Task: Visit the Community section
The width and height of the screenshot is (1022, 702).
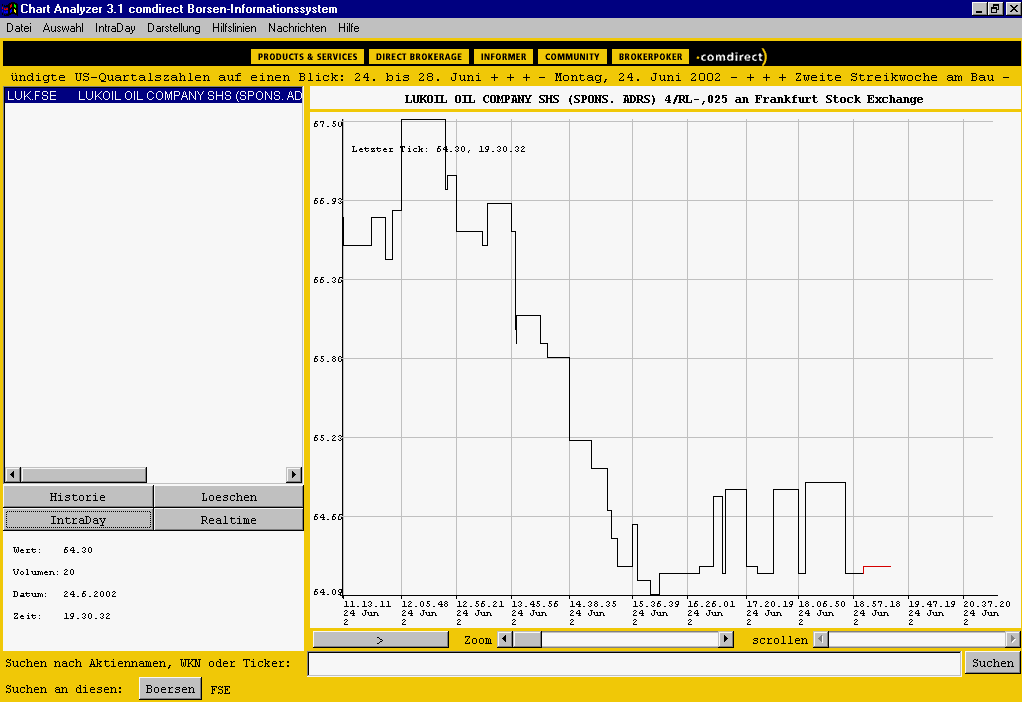Action: 572,57
